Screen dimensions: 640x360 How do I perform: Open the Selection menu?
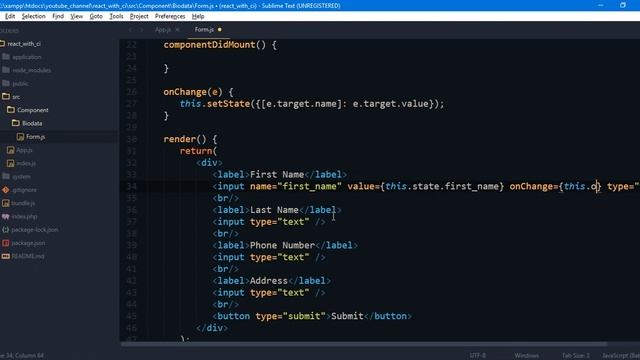click(33, 16)
